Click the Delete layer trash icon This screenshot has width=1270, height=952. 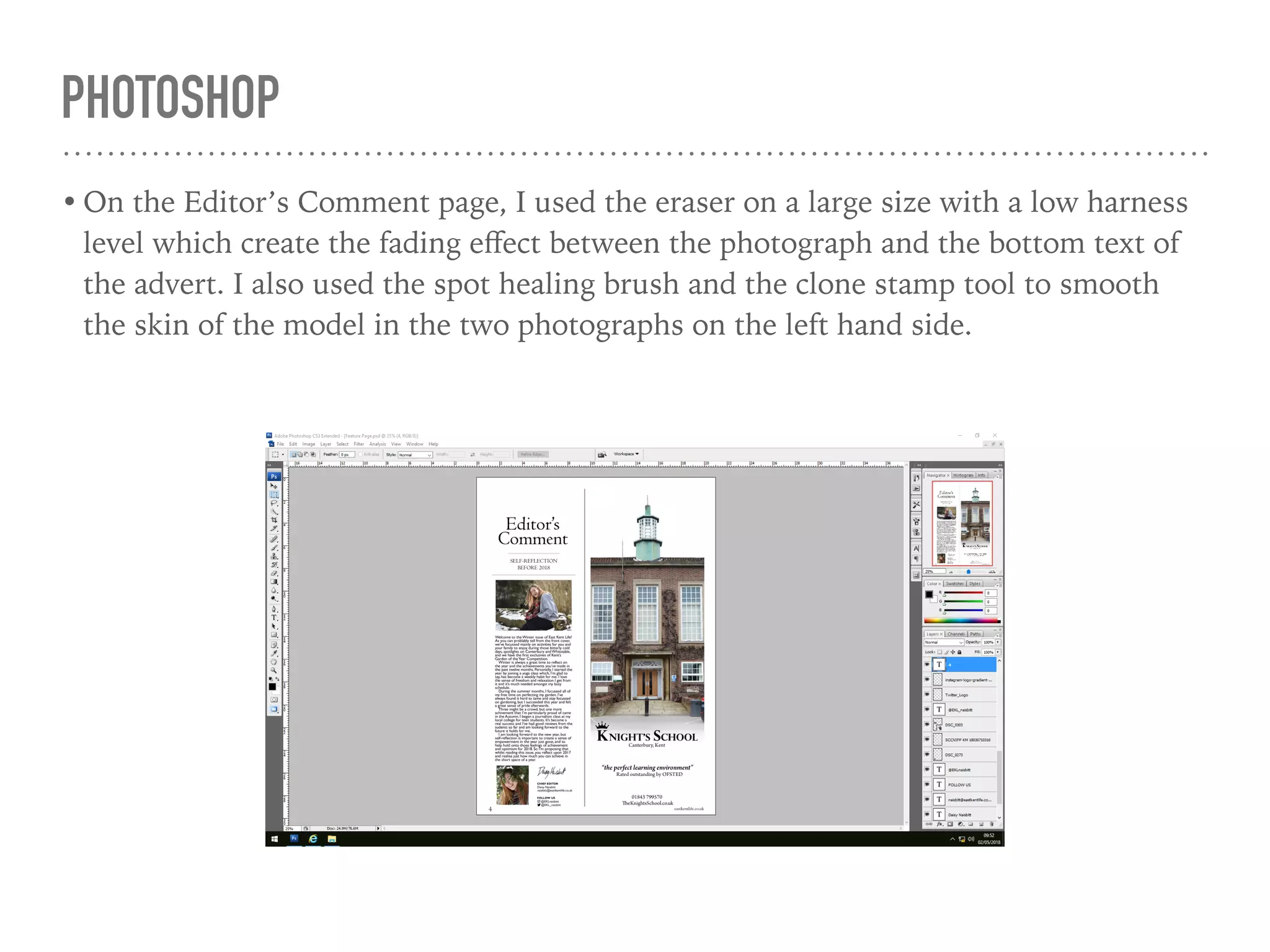[992, 824]
